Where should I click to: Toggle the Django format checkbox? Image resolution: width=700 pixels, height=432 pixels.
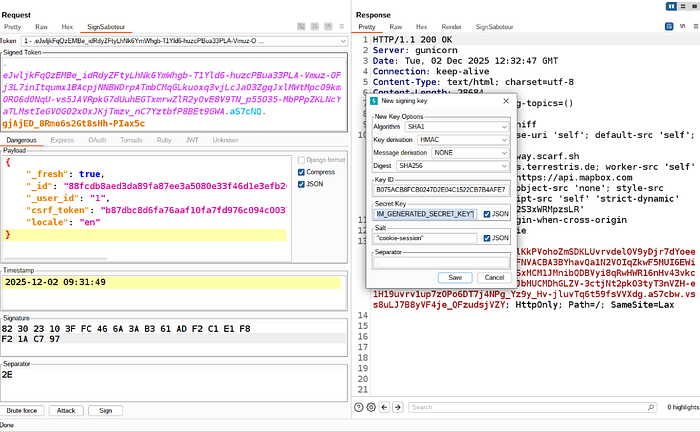(301, 160)
